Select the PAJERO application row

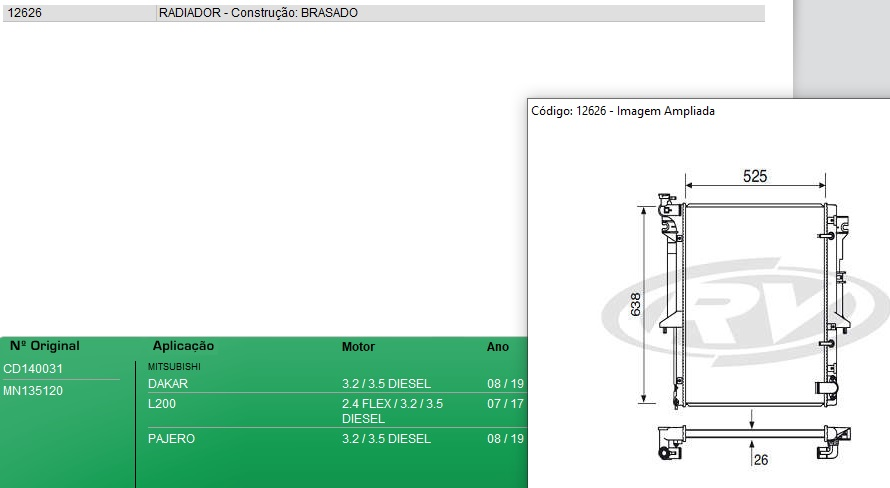(171, 439)
